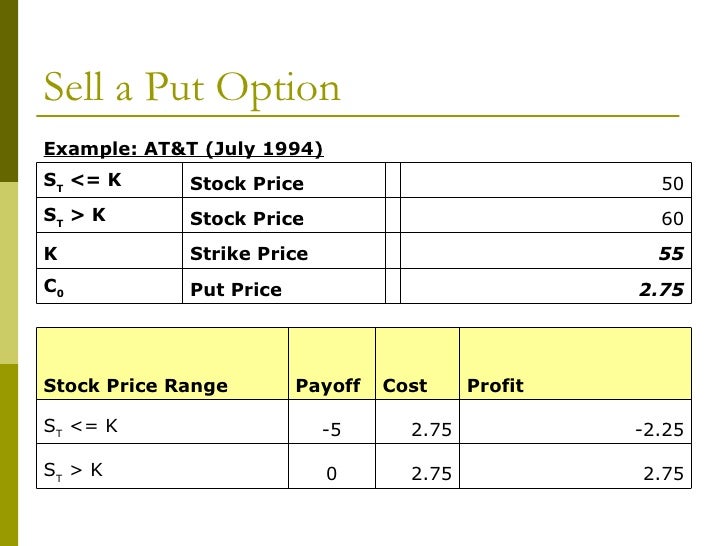This screenshot has height=546, width=728.
Task: Click the bottom row Profit 2.75 cell
Action: pyautogui.click(x=664, y=474)
